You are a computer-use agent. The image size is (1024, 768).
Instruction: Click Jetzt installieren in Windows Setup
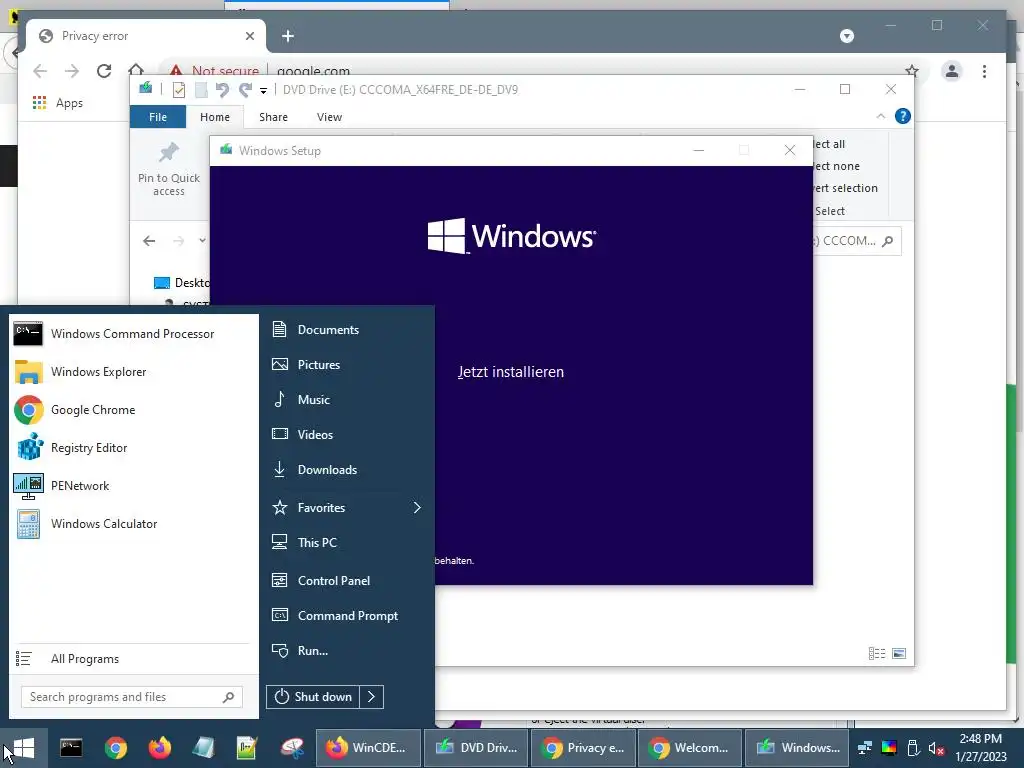(511, 372)
